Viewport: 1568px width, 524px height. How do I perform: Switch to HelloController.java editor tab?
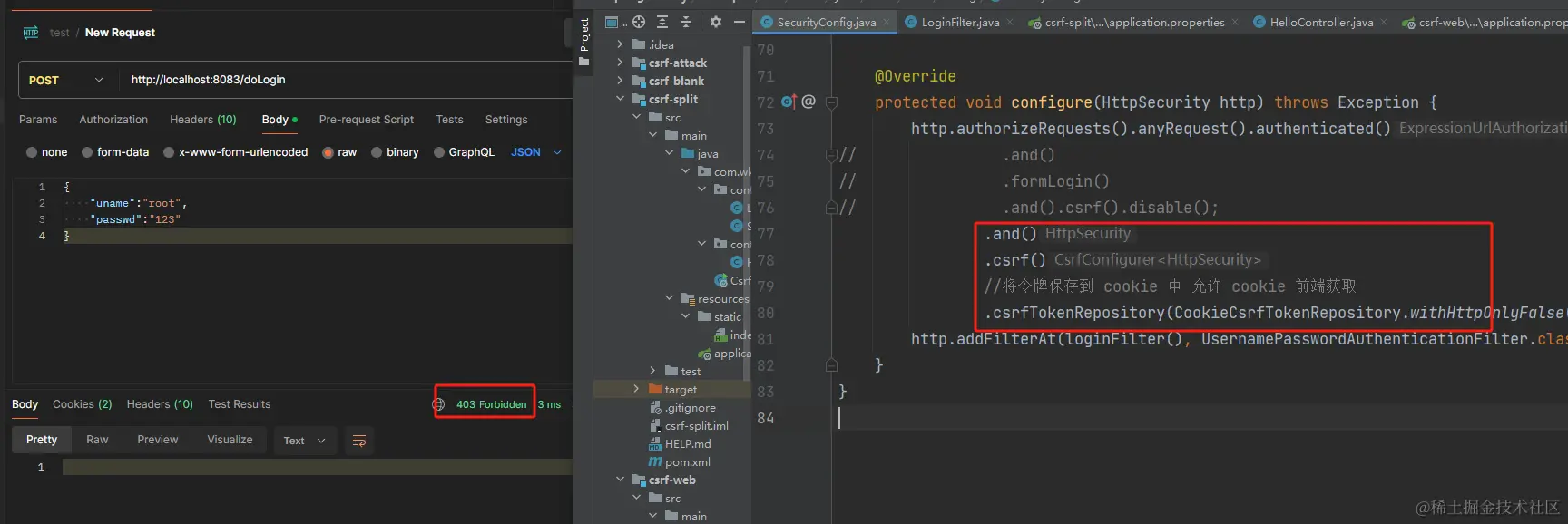(x=1321, y=22)
